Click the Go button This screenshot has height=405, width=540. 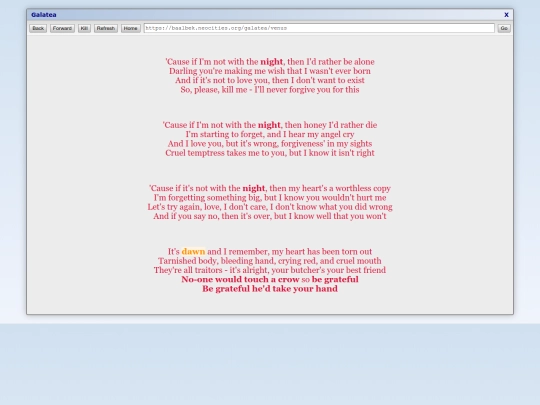pos(504,28)
